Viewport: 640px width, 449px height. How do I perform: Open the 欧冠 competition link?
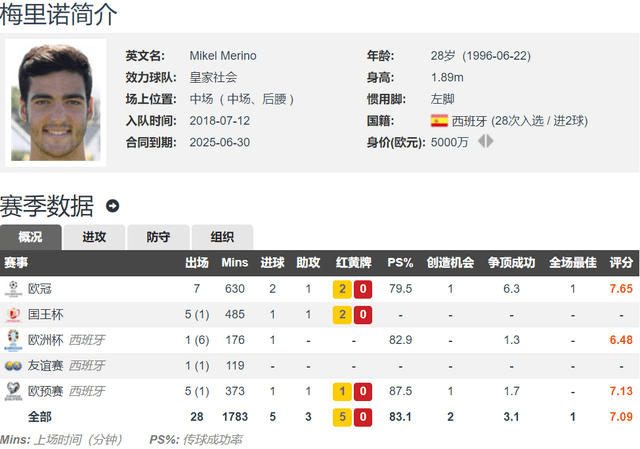tap(40, 288)
